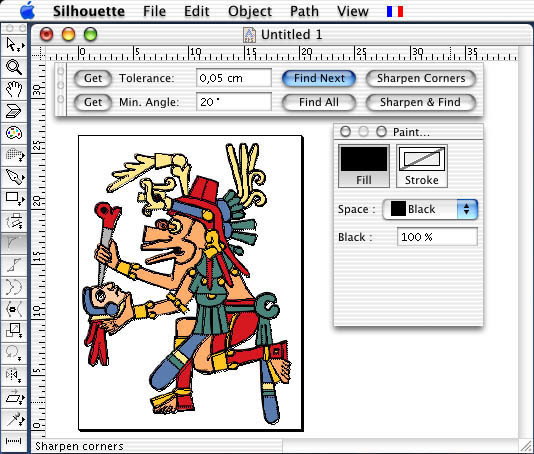The image size is (534, 454).
Task: Open the color palette tool
Action: (14, 133)
